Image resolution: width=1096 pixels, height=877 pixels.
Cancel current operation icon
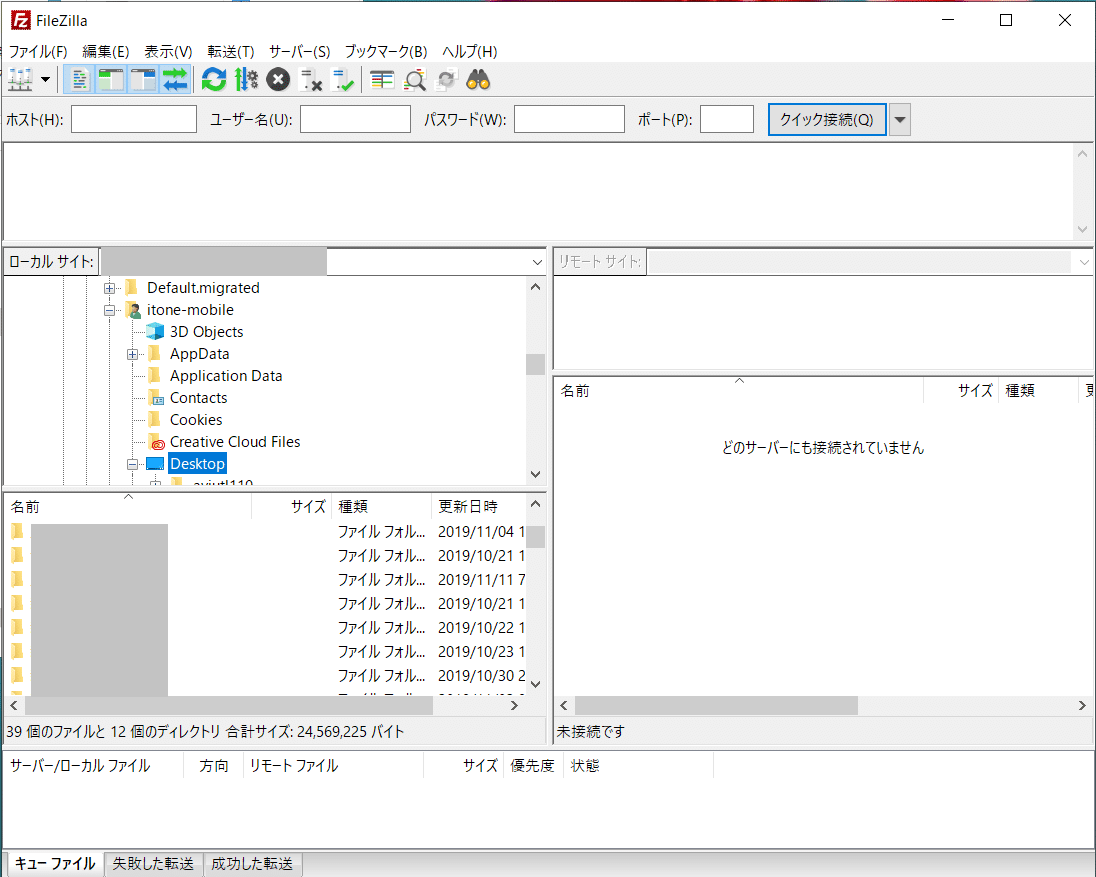(x=278, y=80)
